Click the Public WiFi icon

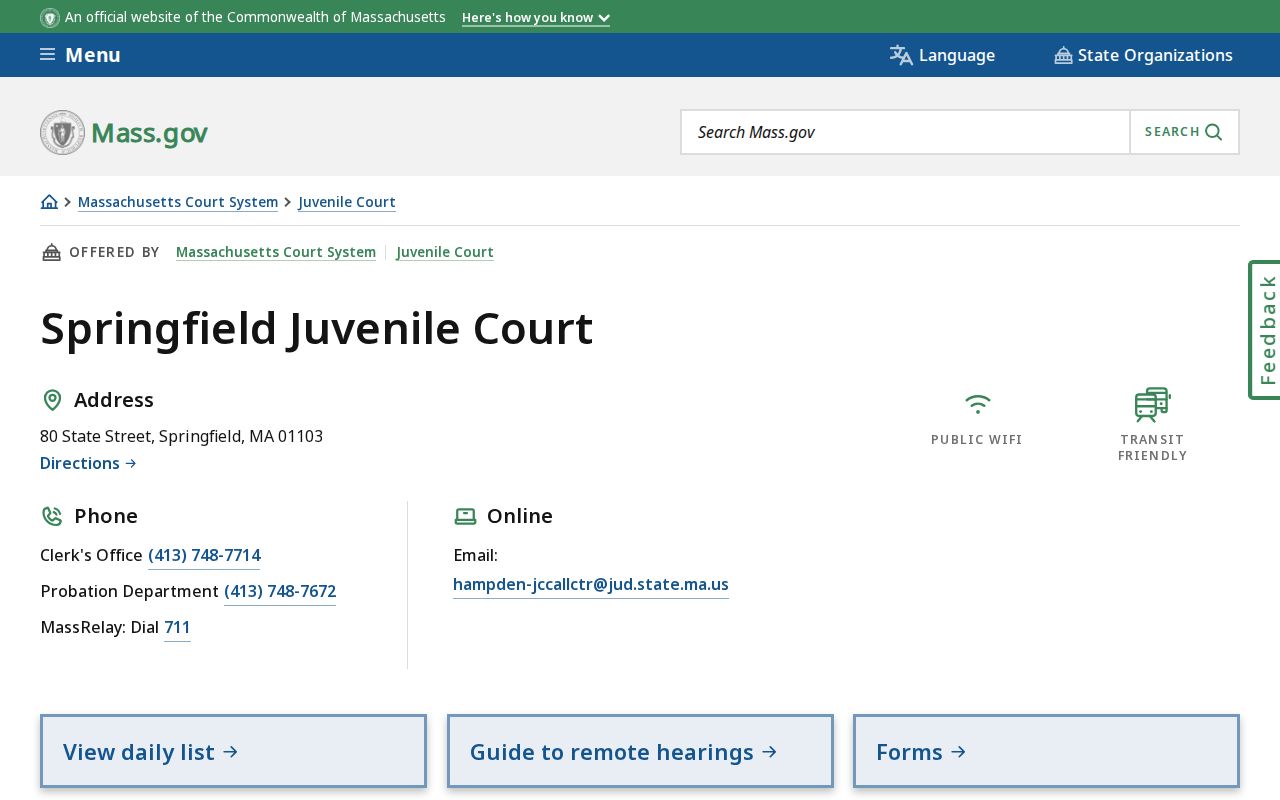coord(978,404)
